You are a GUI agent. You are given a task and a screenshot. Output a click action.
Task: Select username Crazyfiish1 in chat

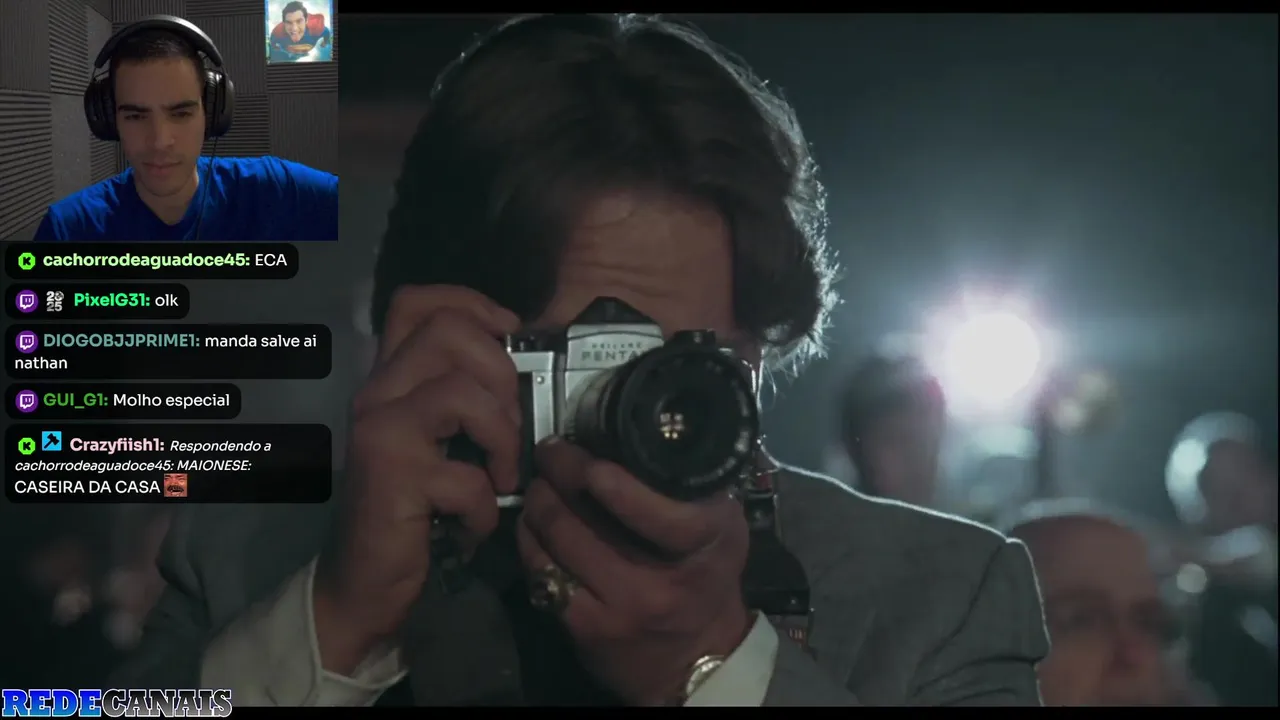117,445
